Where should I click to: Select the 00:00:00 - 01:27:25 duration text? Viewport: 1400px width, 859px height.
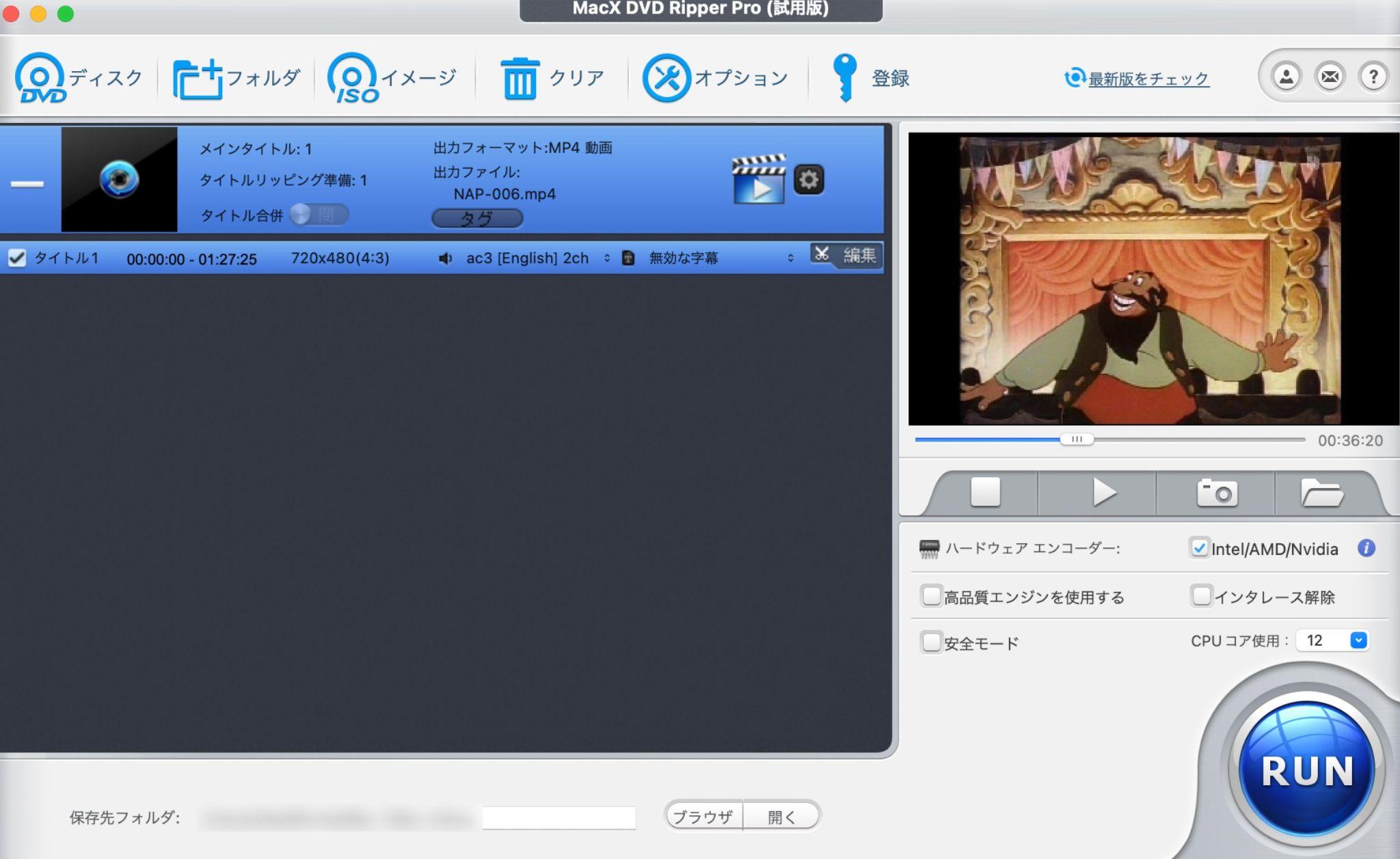pyautogui.click(x=191, y=259)
